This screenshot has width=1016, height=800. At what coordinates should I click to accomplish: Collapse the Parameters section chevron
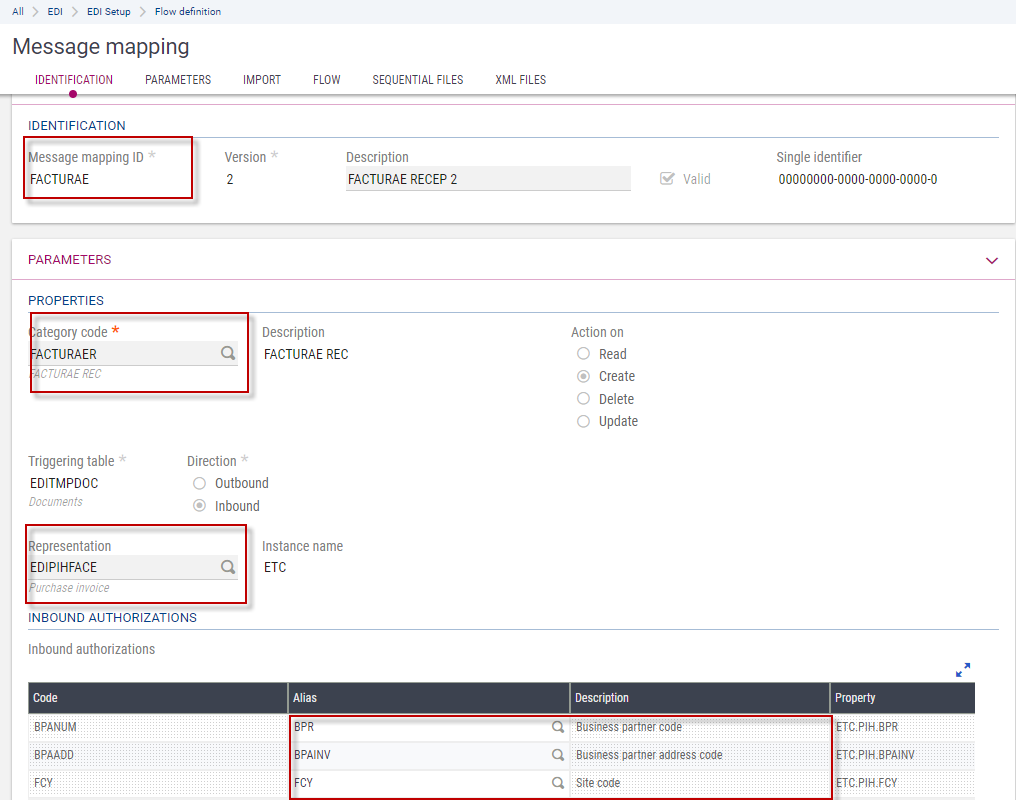tap(992, 260)
